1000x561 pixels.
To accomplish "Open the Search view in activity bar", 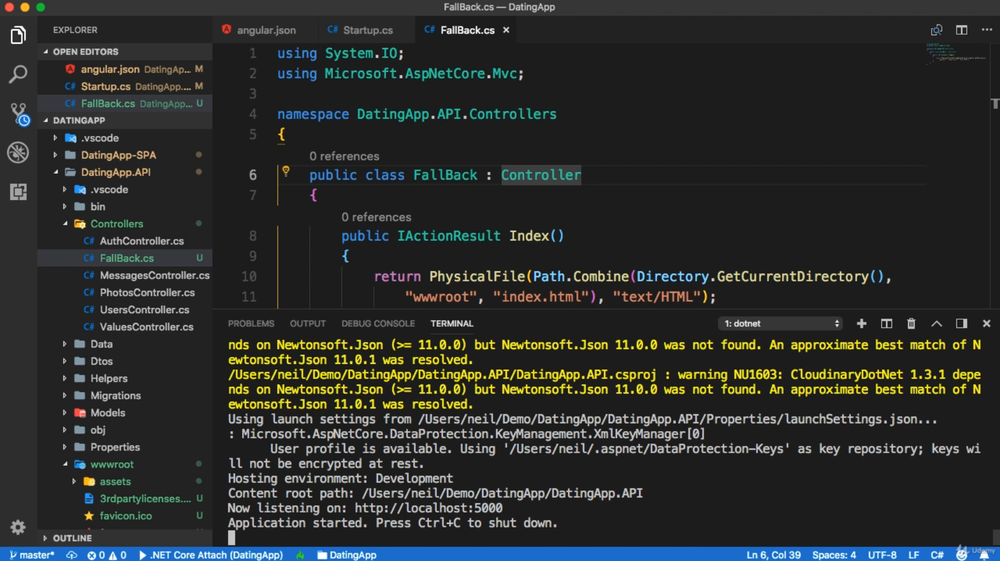I will [18, 74].
